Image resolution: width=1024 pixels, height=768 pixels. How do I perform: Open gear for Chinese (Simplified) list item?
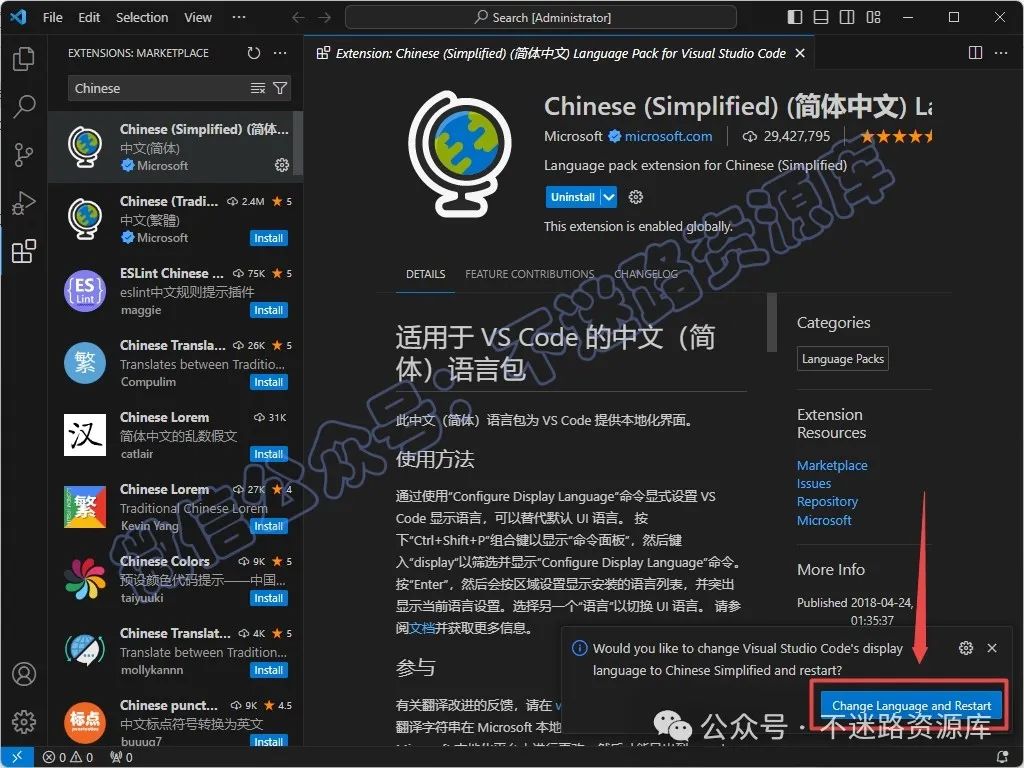[282, 165]
